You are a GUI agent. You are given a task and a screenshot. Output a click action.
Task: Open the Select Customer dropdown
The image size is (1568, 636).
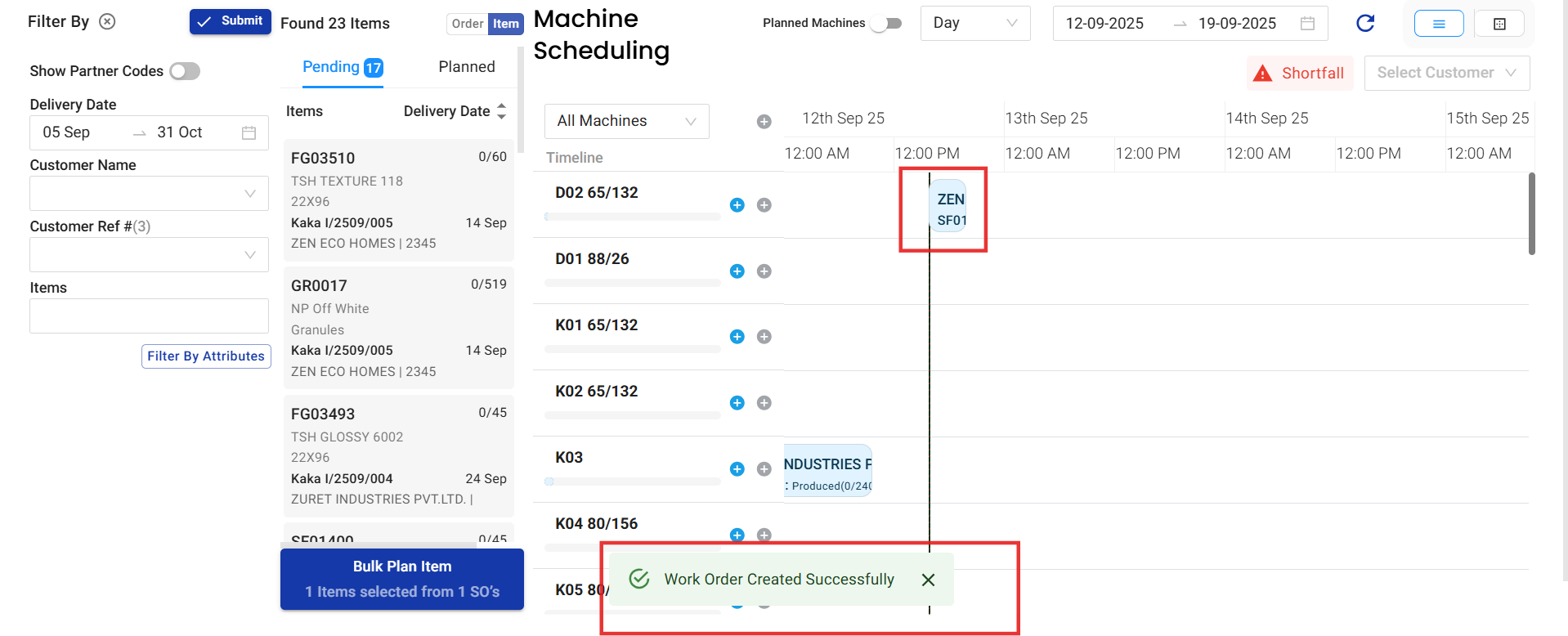point(1446,73)
